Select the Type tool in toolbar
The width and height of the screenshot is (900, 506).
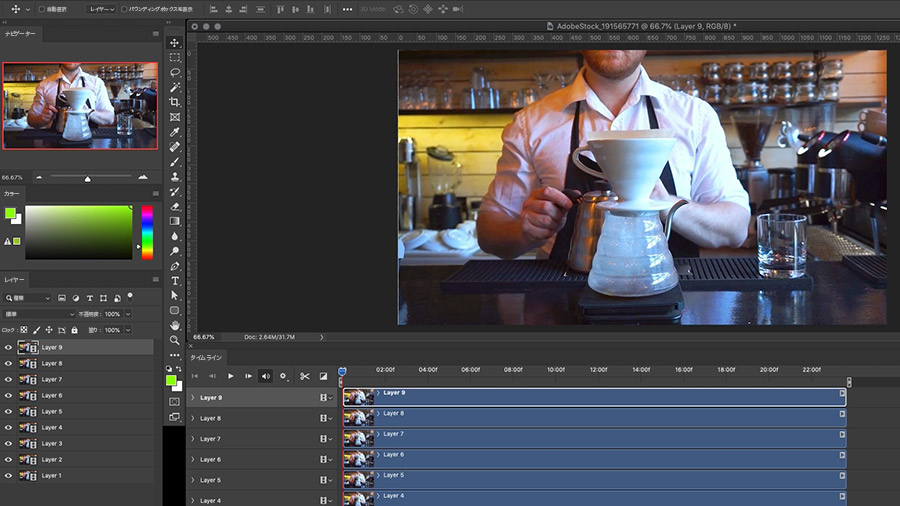175,281
